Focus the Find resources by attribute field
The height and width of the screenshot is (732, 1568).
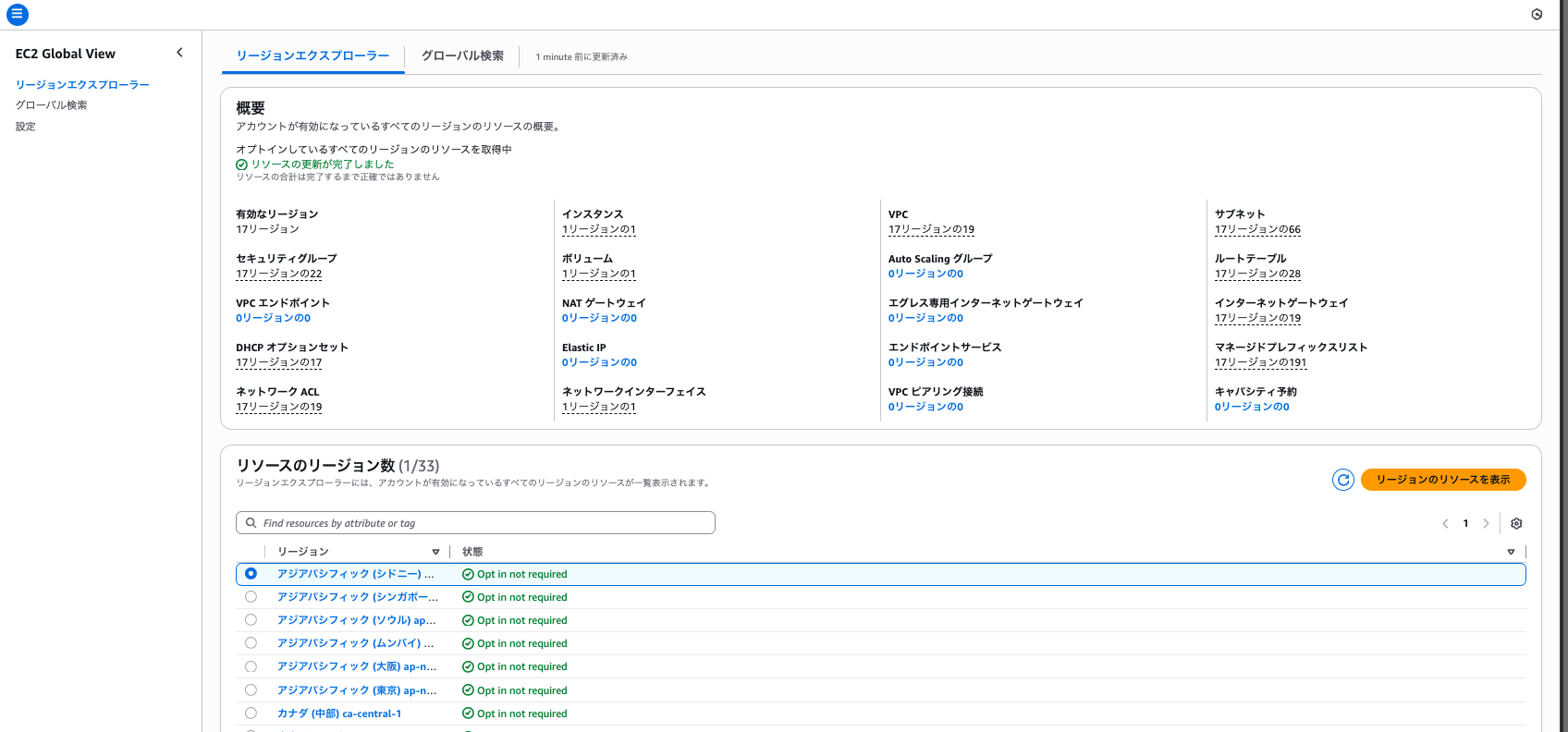point(475,523)
